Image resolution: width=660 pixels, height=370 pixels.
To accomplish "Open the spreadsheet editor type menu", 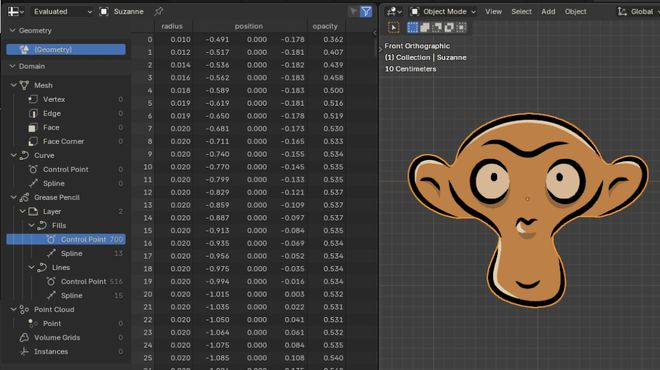I will [x=15, y=11].
